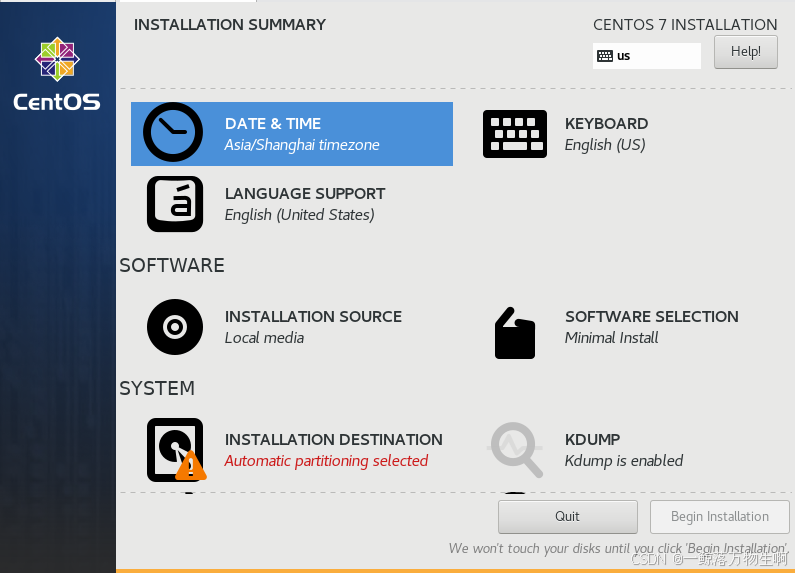
Task: Select the 'us' keyboard layout indicator
Action: (647, 56)
